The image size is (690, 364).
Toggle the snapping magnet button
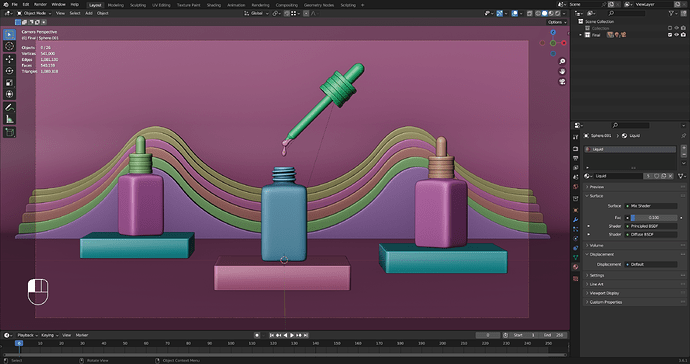click(286, 13)
